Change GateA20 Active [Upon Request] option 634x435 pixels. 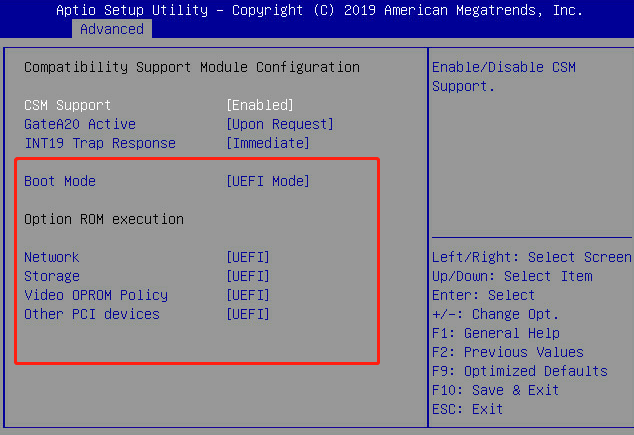280,124
